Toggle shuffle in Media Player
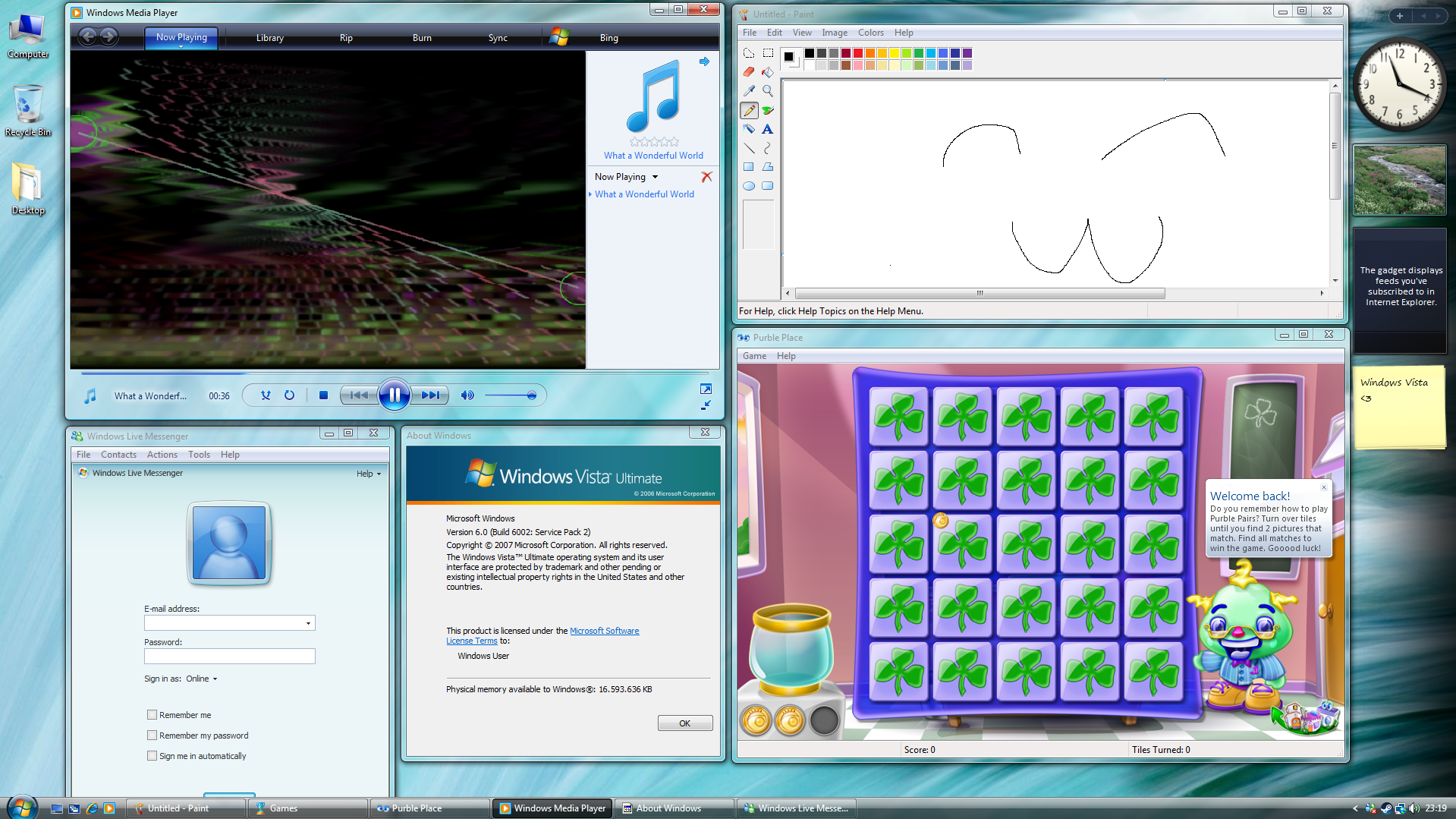Image resolution: width=1456 pixels, height=819 pixels. [x=266, y=395]
